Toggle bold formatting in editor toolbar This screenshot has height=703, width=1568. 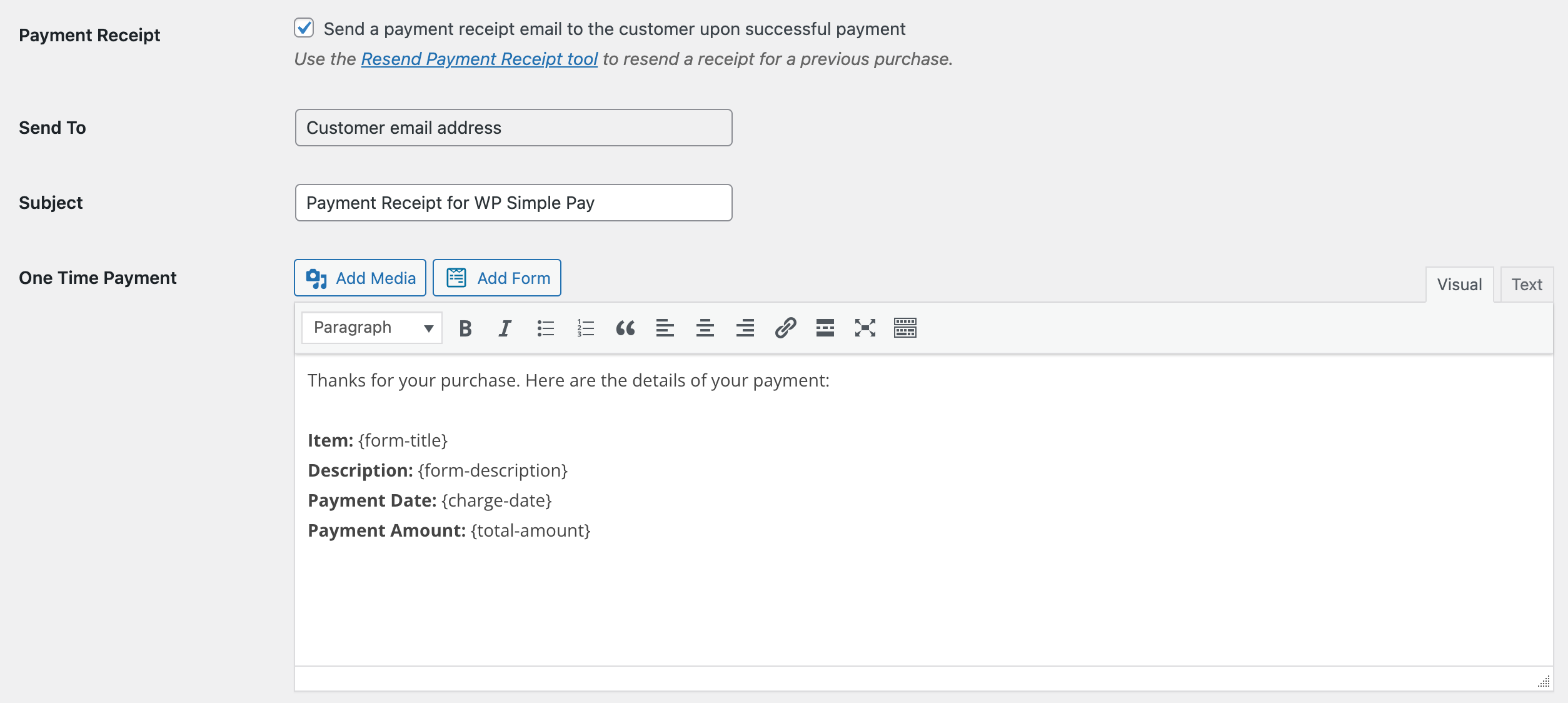(x=465, y=328)
